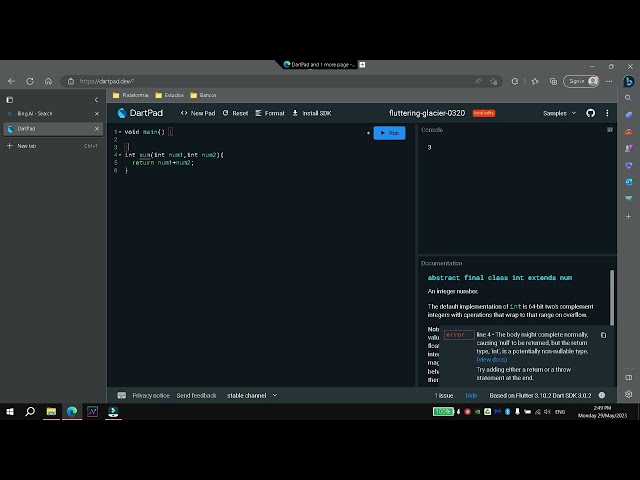Open the tab actions menu icon
Image resolution: width=640 pixels, height=480 pixels.
tap(10, 100)
